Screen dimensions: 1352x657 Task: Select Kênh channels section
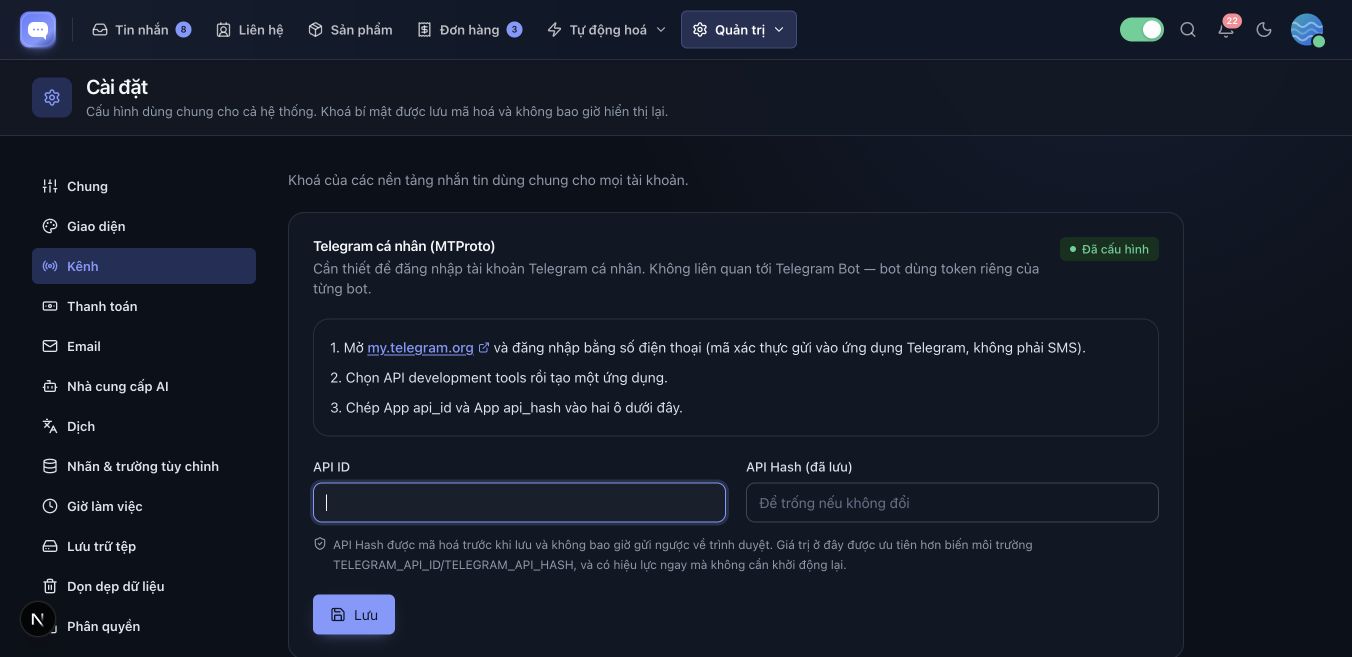pos(144,266)
